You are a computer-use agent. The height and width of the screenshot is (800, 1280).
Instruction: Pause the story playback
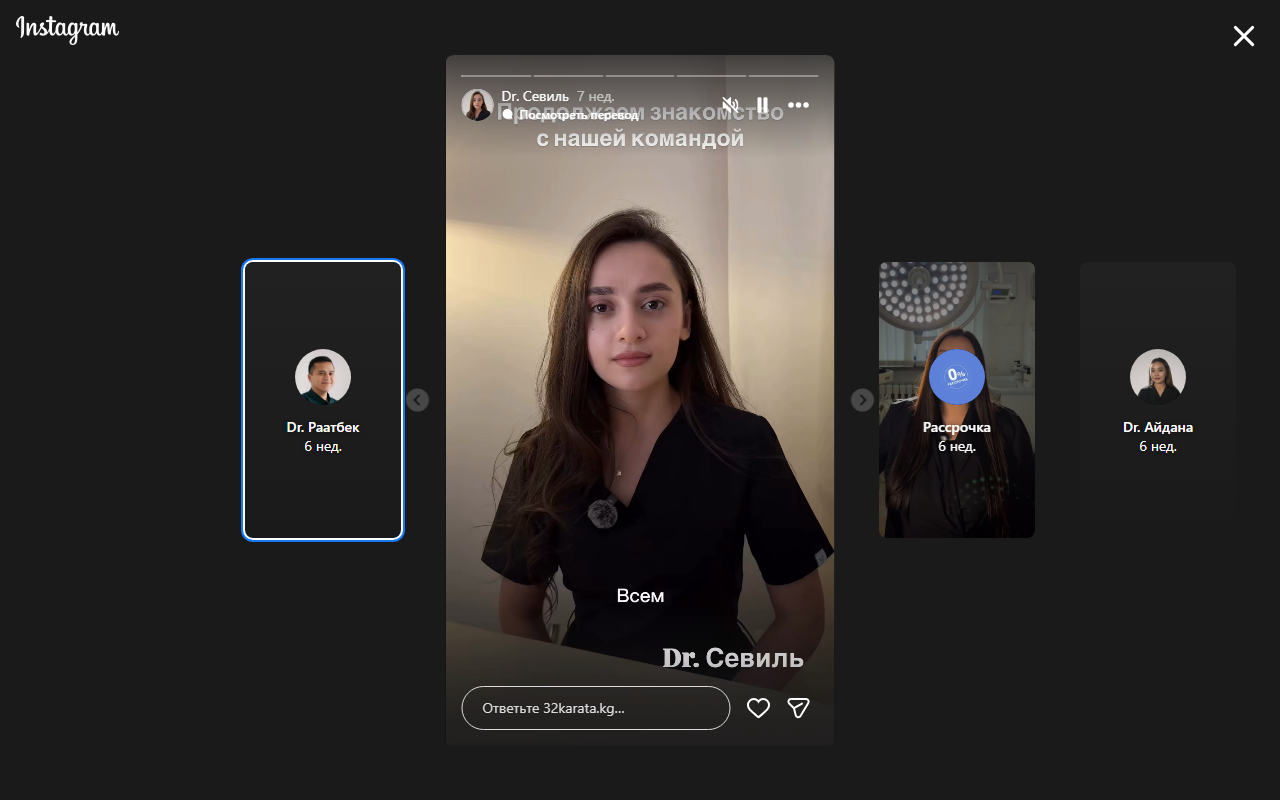[762, 105]
